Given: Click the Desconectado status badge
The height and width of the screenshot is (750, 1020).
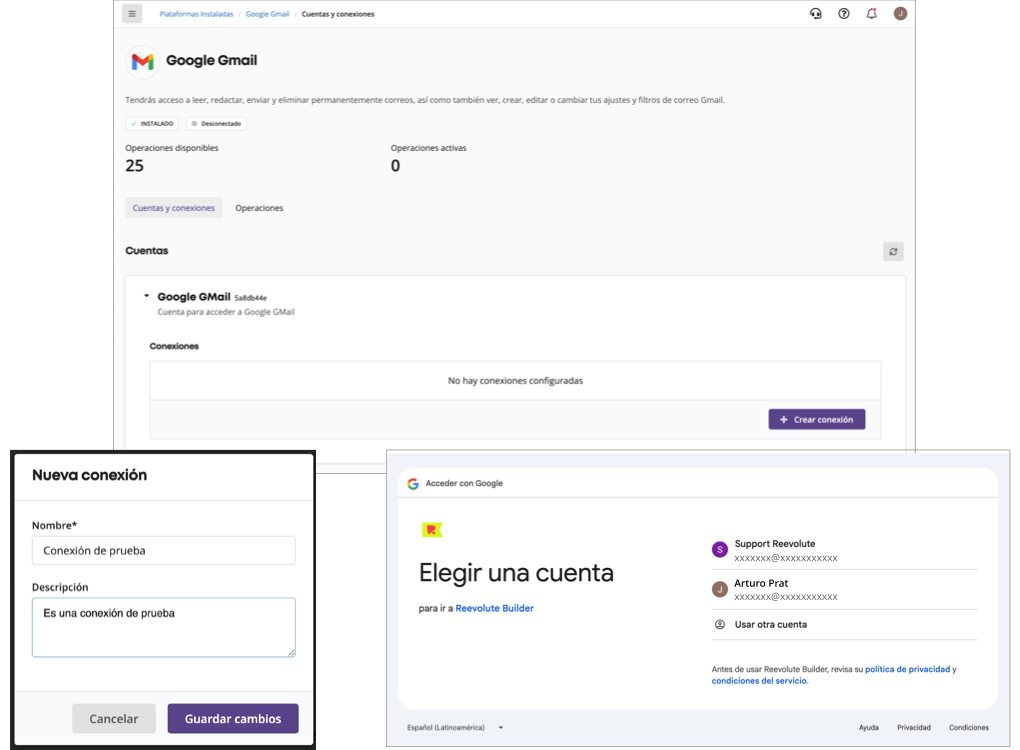Looking at the screenshot, I should click(x=217, y=124).
